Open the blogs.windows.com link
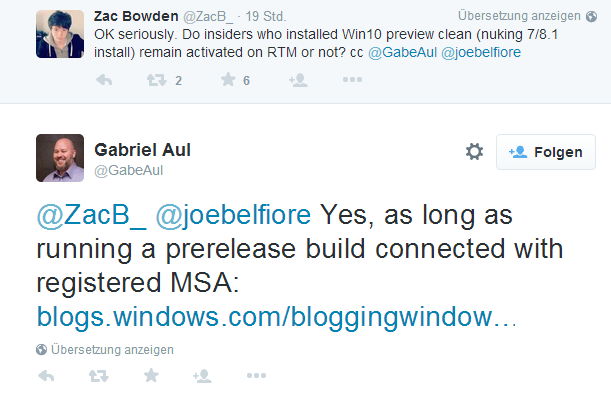Viewport: 611px width, 406px height. [276, 316]
